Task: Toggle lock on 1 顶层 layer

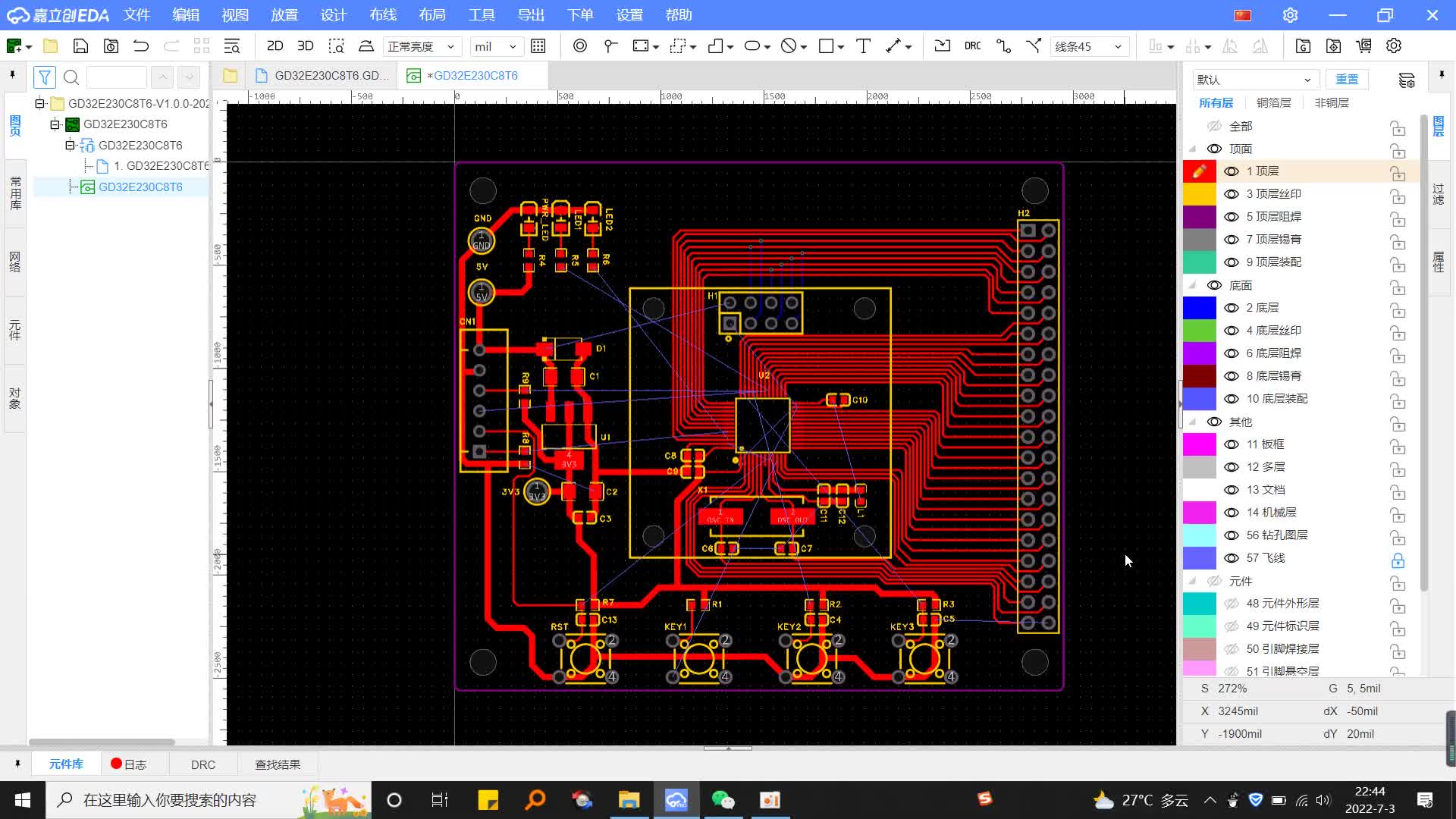Action: click(x=1398, y=174)
